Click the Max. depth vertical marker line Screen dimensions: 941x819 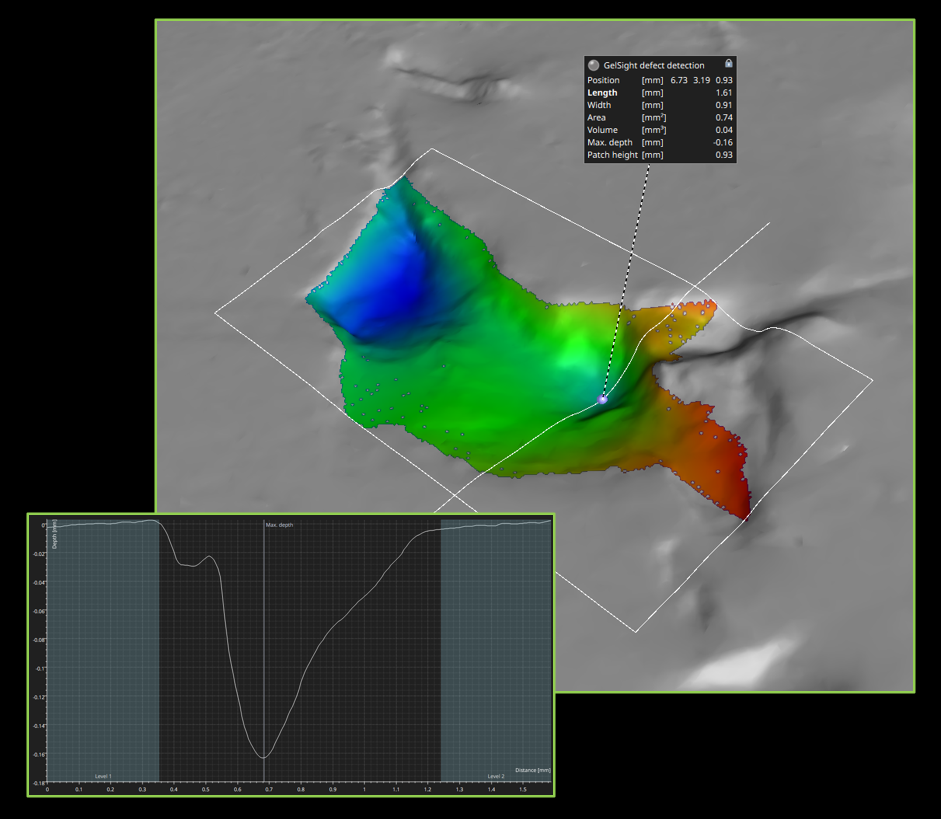click(x=264, y=640)
